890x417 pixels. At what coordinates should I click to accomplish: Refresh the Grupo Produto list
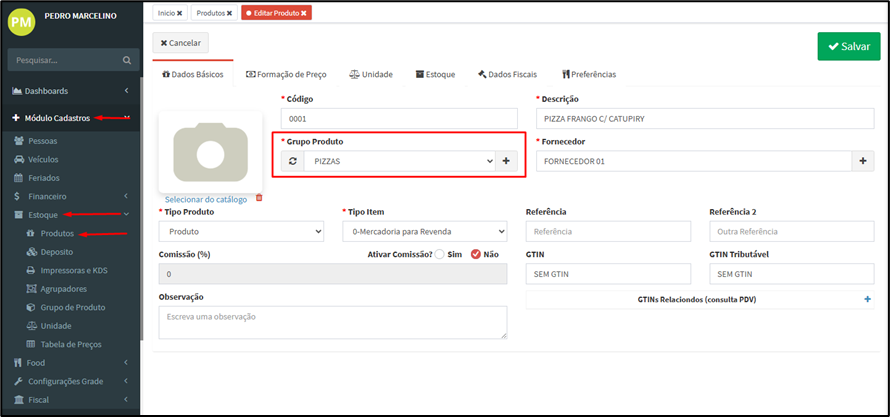tap(292, 161)
